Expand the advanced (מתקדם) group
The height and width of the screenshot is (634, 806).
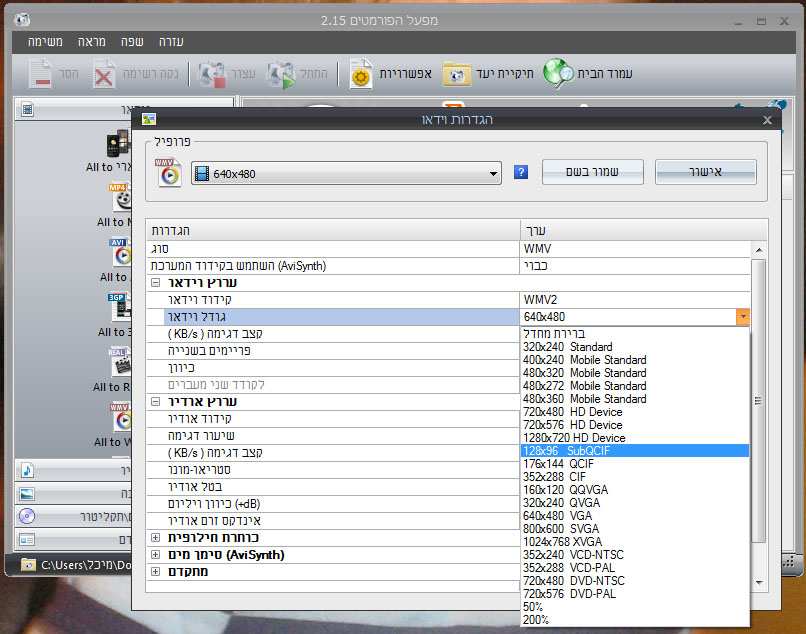[155, 571]
